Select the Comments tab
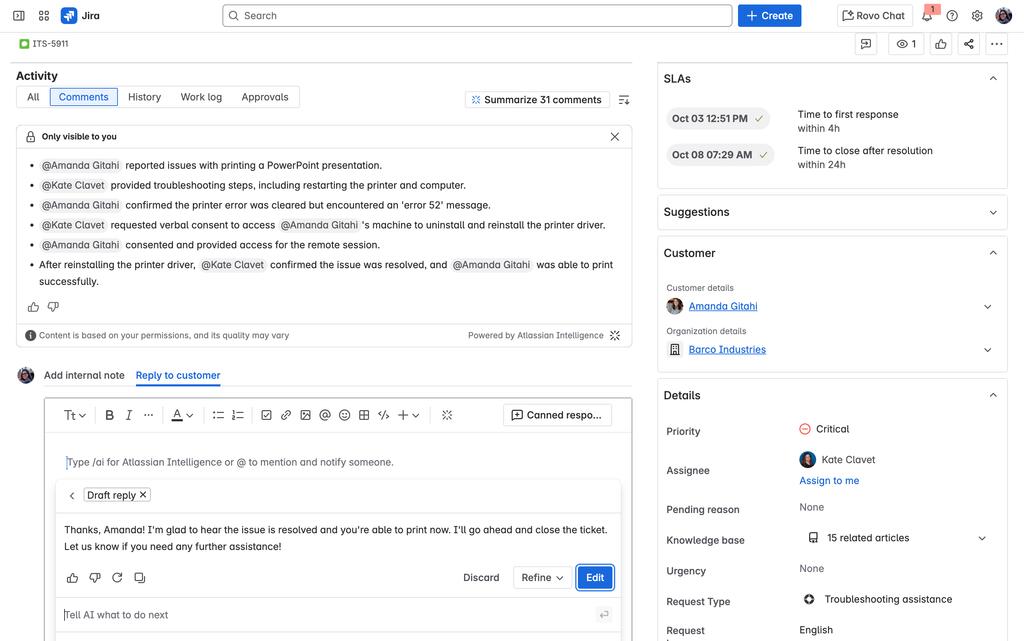Viewport: 1024px width, 641px height. (84, 97)
